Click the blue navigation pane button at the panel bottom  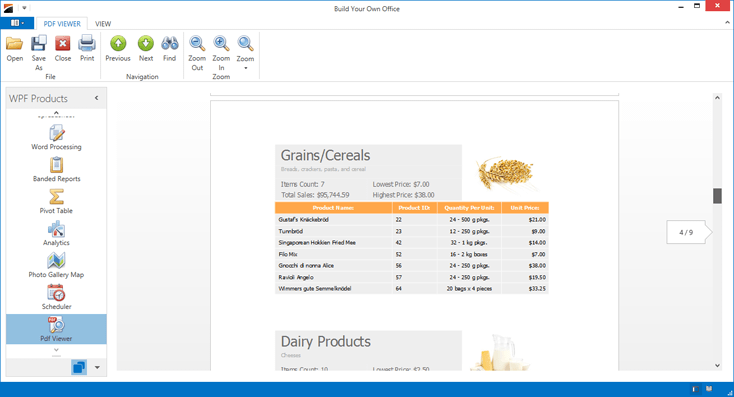click(79, 368)
